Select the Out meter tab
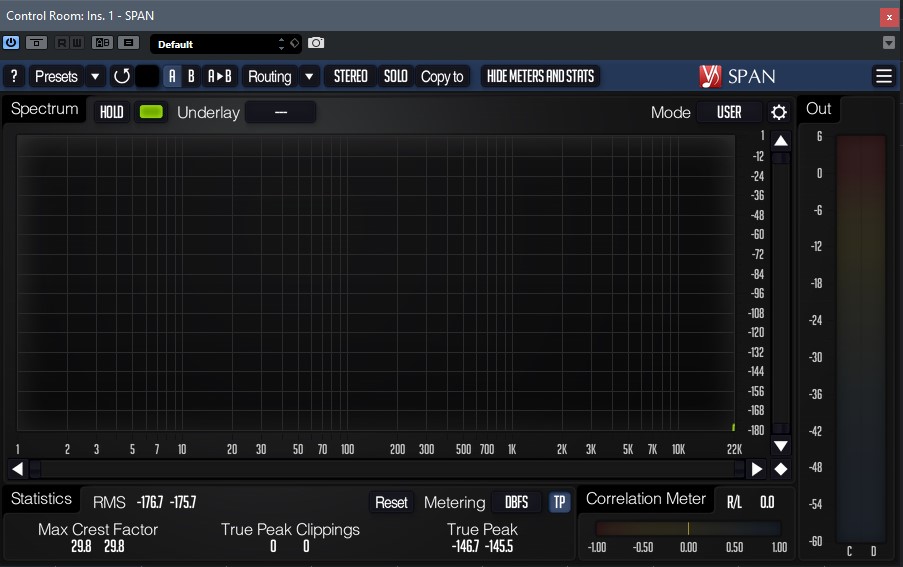The width and height of the screenshot is (903, 567). [818, 109]
